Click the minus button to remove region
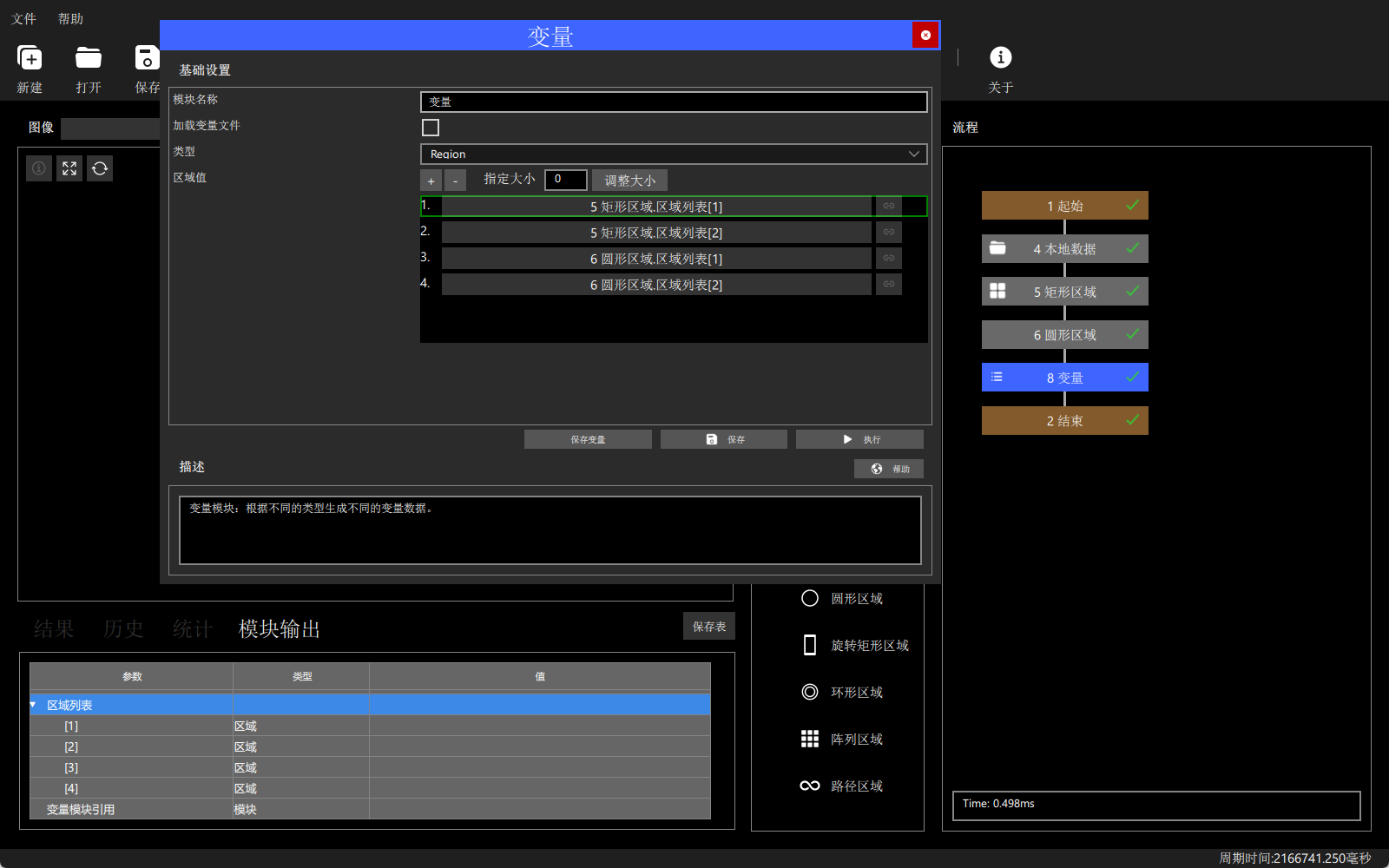The width and height of the screenshot is (1389, 868). coord(455,180)
